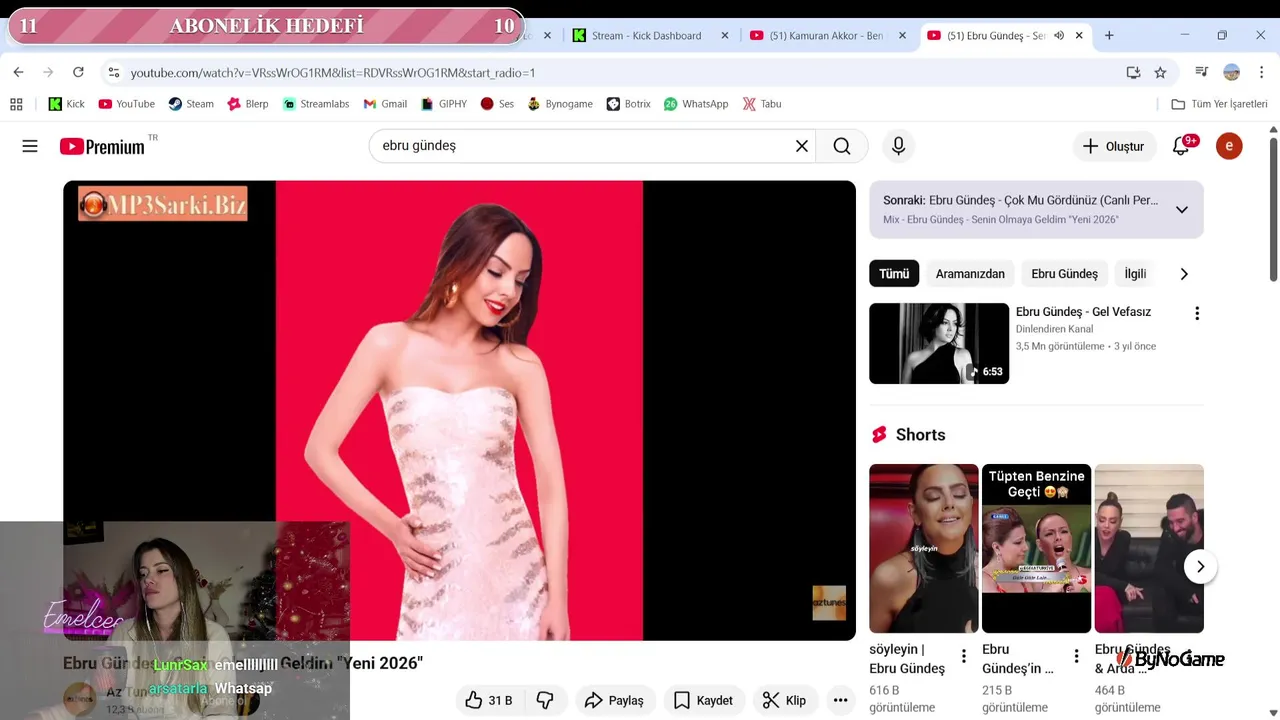Screen dimensions: 1280x720
Task: Open Bynogame bookmark
Action: [560, 104]
